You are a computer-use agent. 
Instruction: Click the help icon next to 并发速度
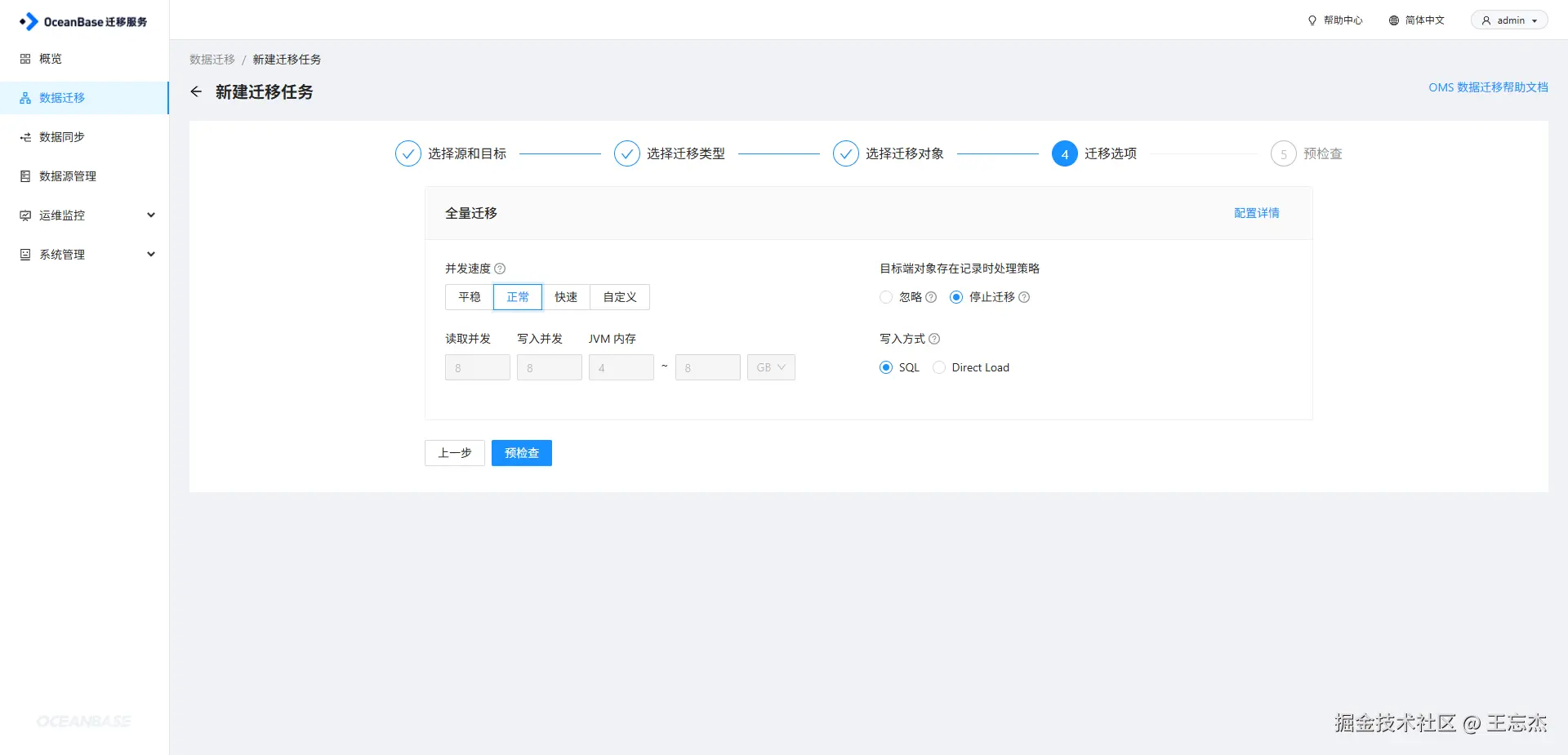[500, 269]
